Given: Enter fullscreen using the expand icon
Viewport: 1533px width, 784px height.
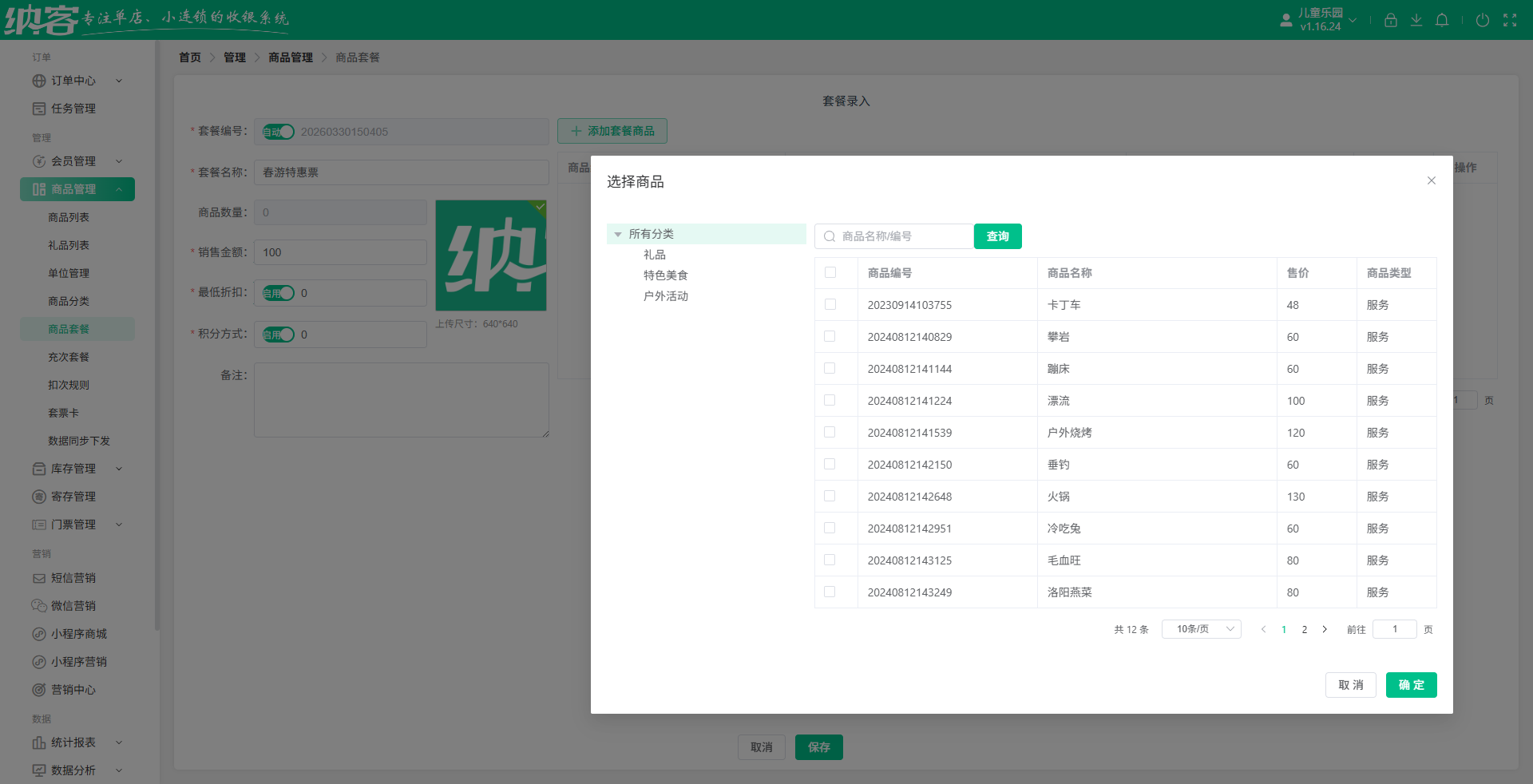Looking at the screenshot, I should pos(1511,20).
